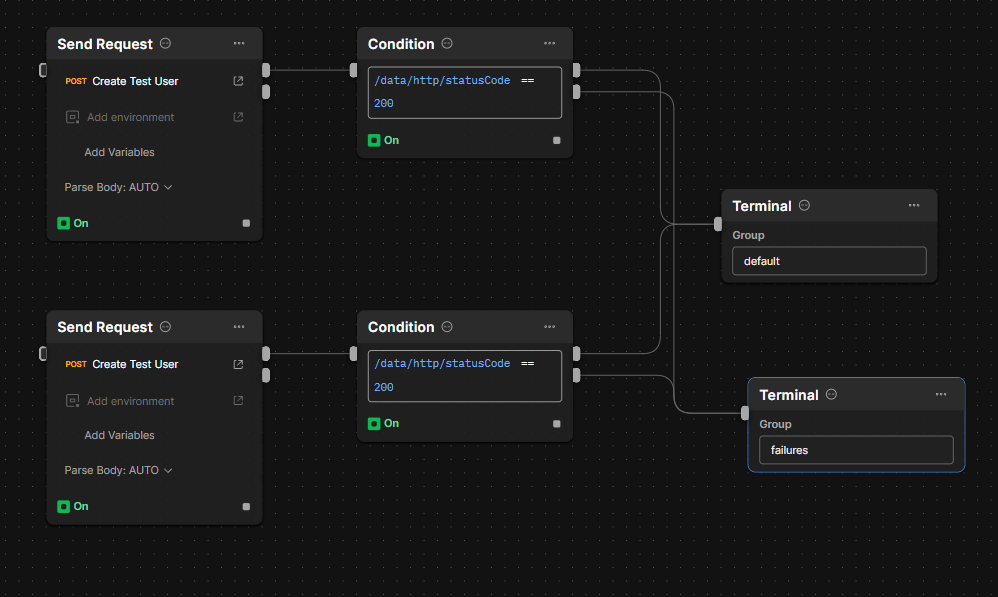998x597 pixels.
Task: Select the failures Terminal block title
Action: [789, 395]
